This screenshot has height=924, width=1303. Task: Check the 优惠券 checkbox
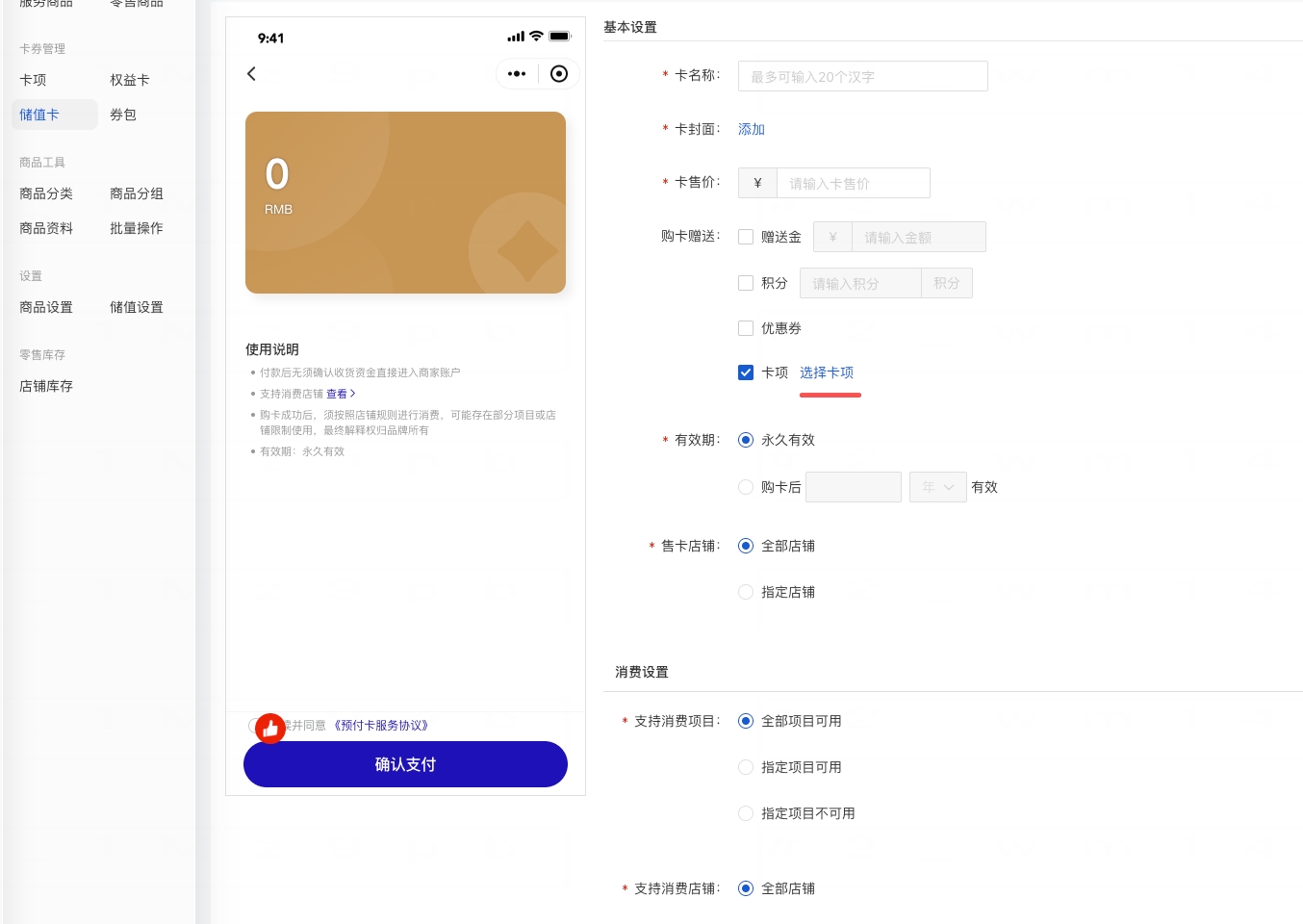(746, 328)
